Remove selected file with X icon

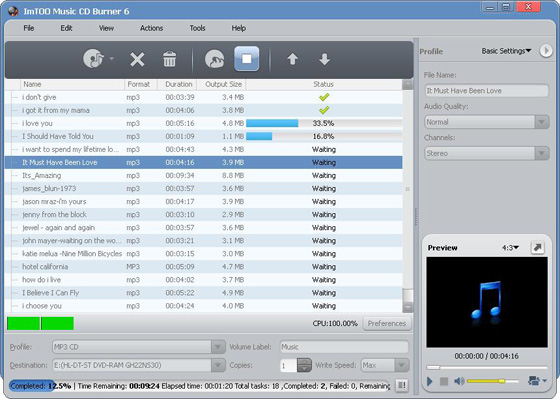coord(137,59)
